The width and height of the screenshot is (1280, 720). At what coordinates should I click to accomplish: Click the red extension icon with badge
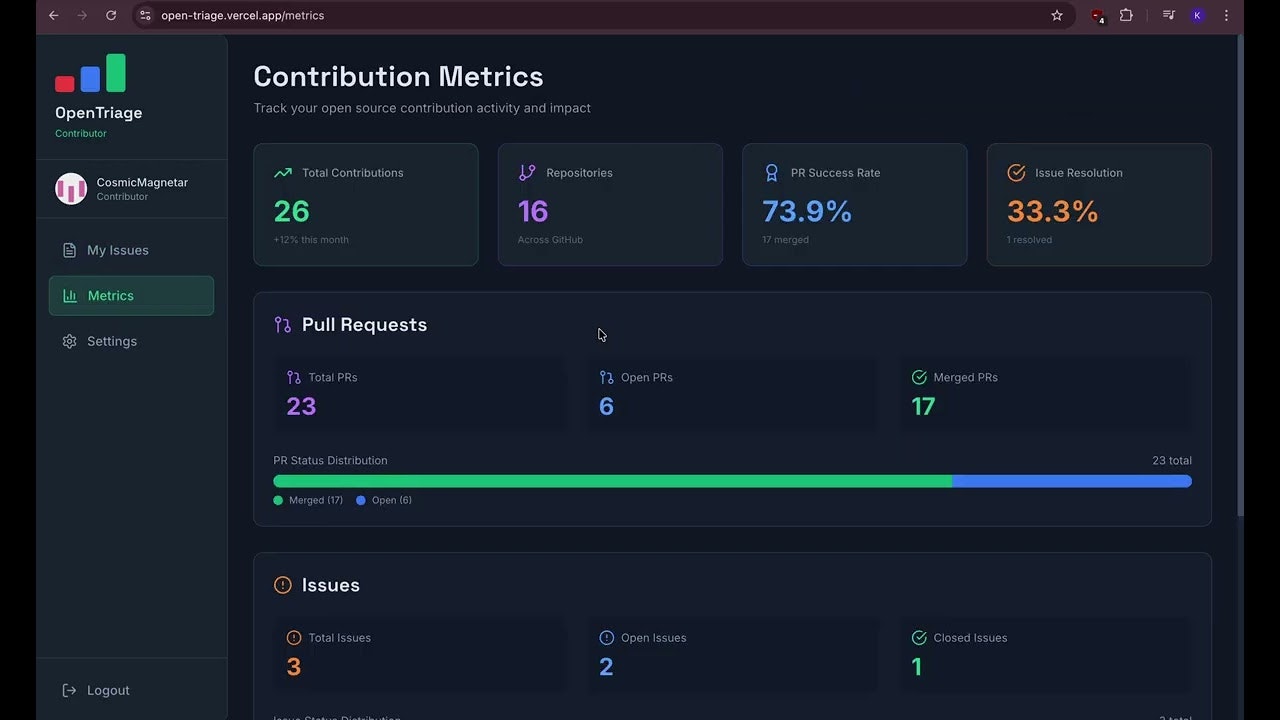tap(1098, 16)
